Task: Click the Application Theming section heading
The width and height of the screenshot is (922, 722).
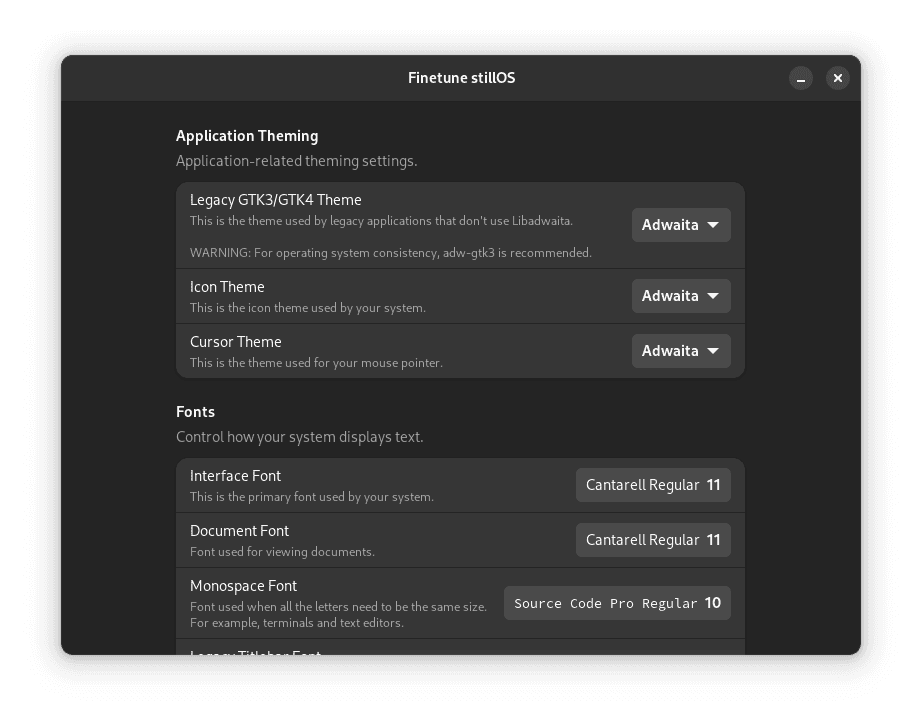Action: 247,136
